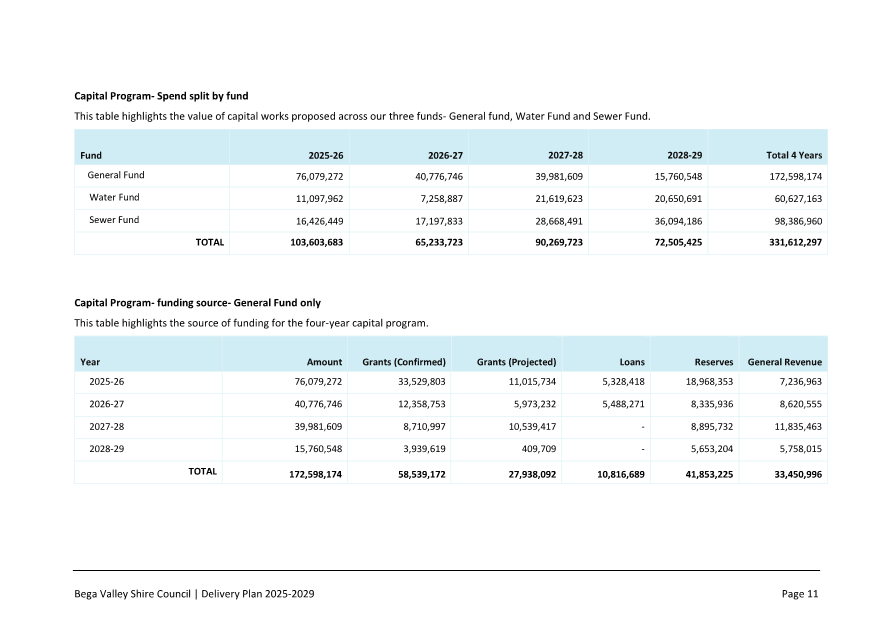Select the 'Capital Program- funding source- General Fund only' heading
The width and height of the screenshot is (876, 620).
(197, 302)
